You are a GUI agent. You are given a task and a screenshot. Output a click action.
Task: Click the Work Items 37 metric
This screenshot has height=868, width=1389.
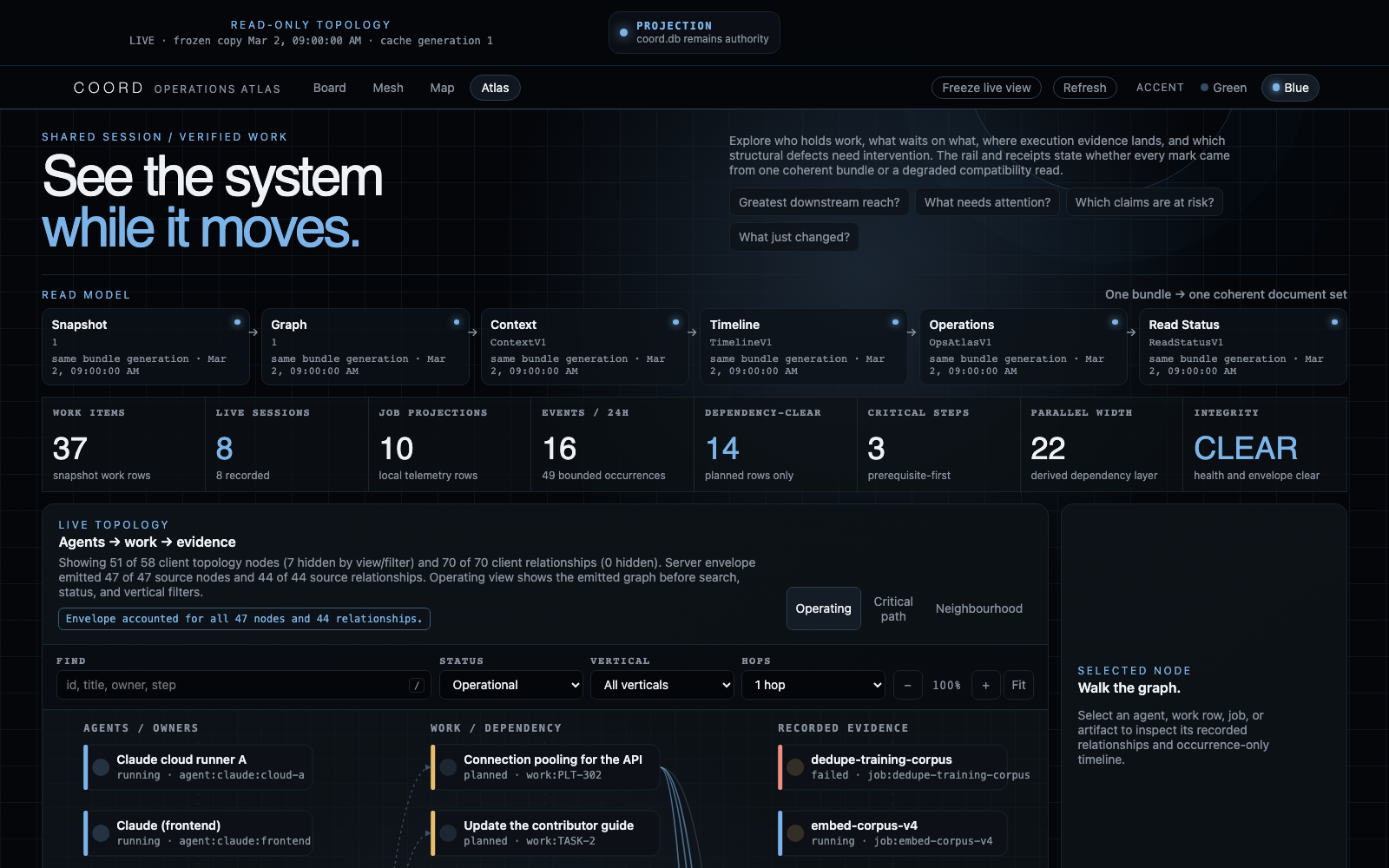[123, 444]
